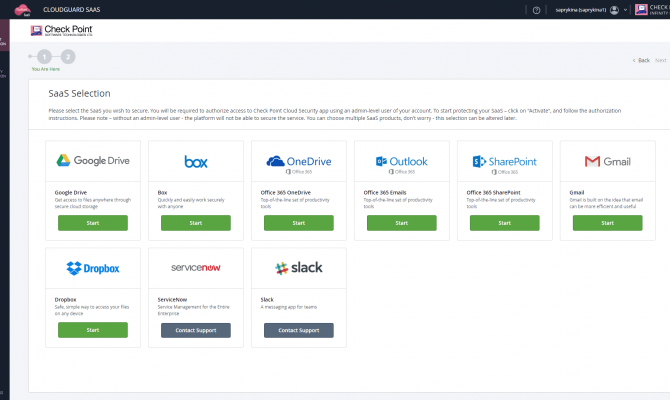Click the Check Point Infinity logo top right
The image size is (670, 400).
[652, 10]
